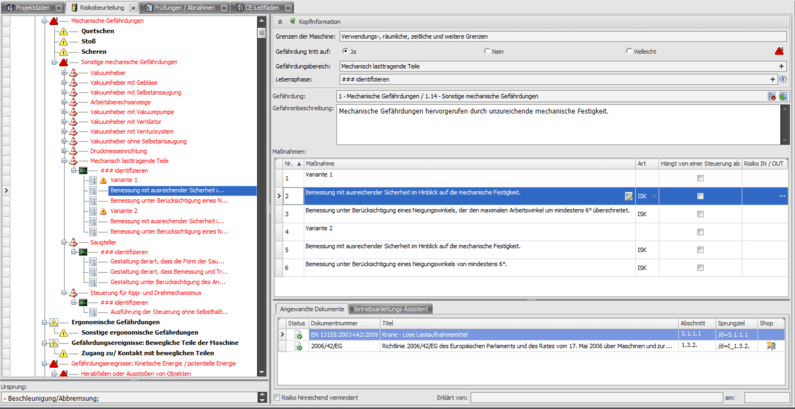Viewport: 795px width, 409px height.
Task: Click the yellow warning icon beside Quetschen
Action: pyautogui.click(x=63, y=31)
